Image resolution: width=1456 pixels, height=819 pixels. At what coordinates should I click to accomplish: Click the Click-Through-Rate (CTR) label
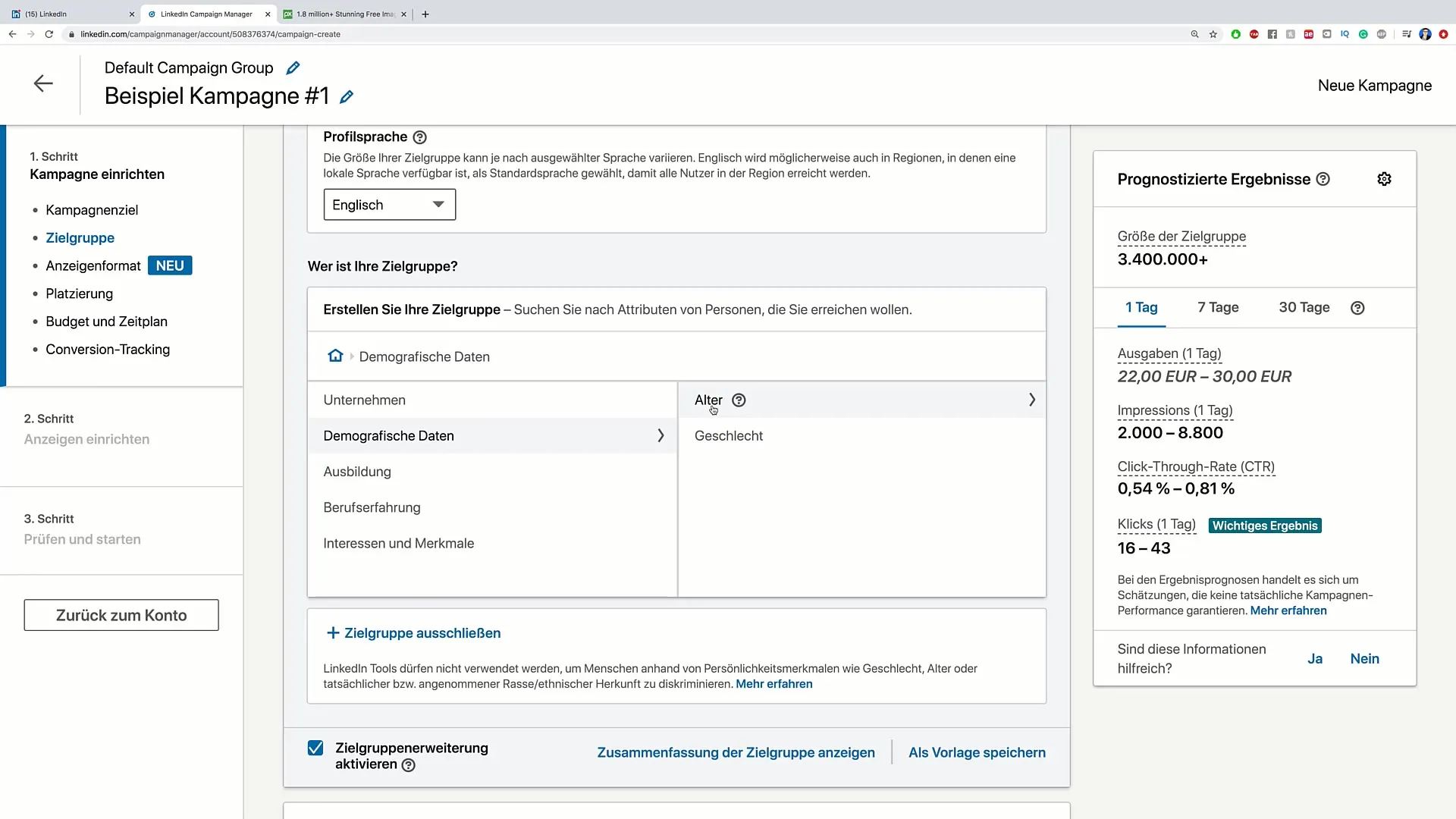pyautogui.click(x=1196, y=467)
